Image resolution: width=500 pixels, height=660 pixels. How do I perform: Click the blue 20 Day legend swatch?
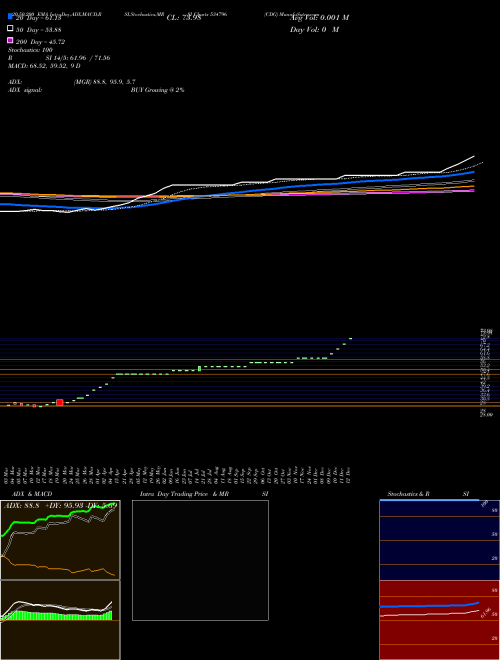click(x=10, y=16)
